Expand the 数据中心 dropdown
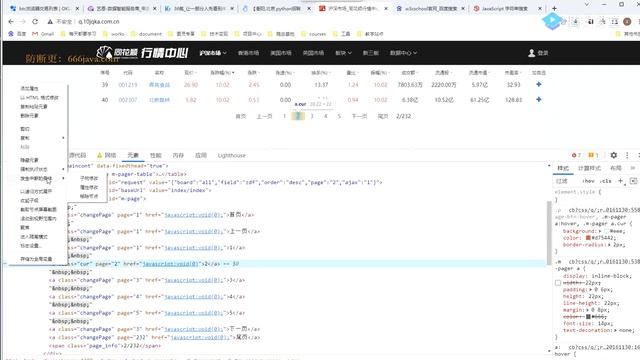Viewport: 640px width, 360px height. pos(403,53)
